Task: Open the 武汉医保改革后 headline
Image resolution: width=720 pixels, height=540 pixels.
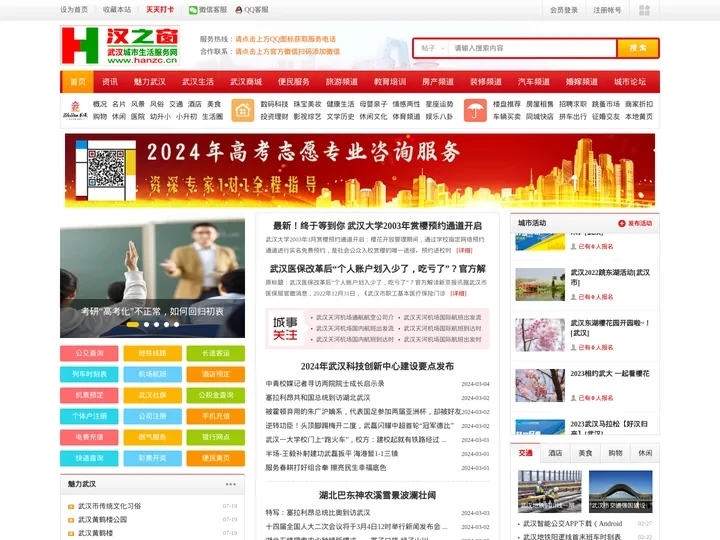Action: [x=377, y=269]
